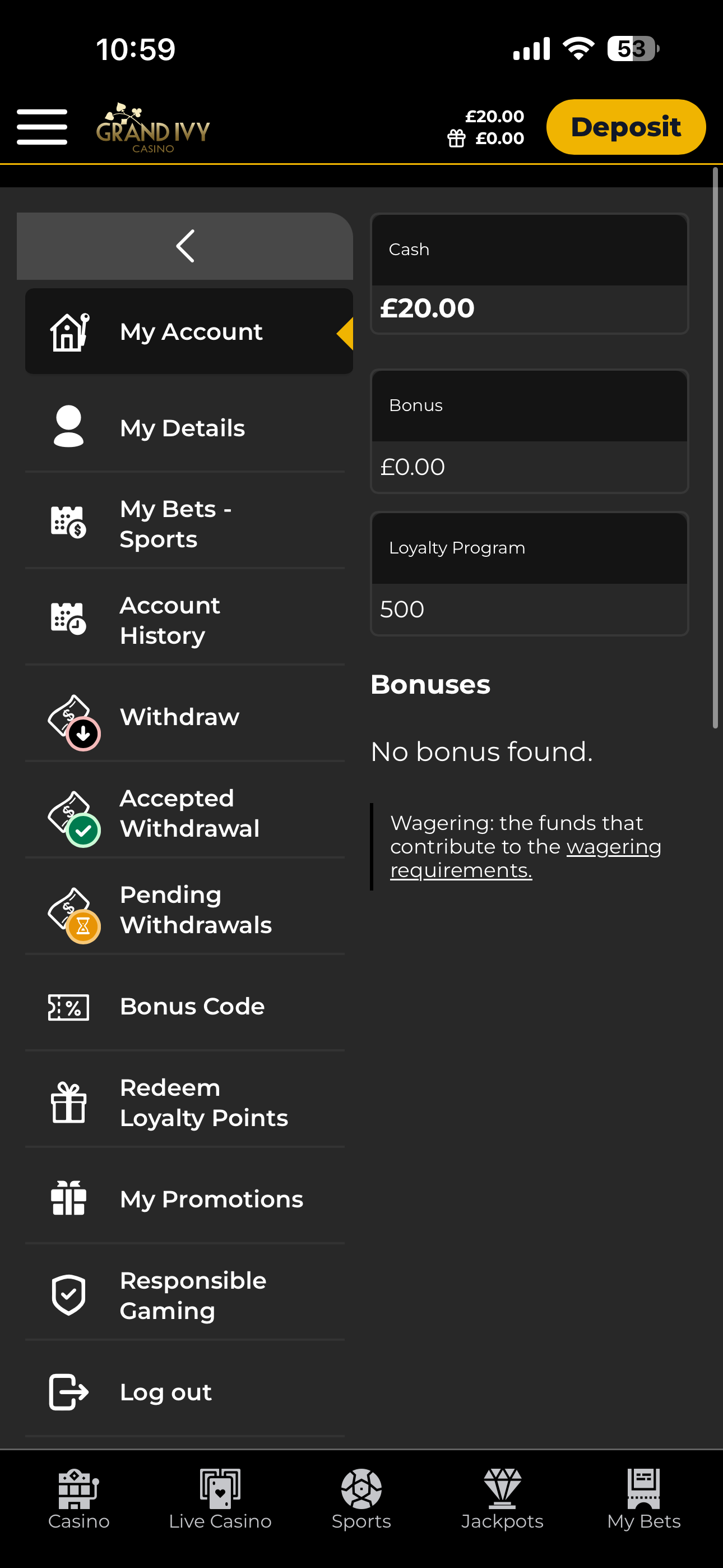Tap the Sports ball icon
723x1568 pixels.
(361, 1489)
